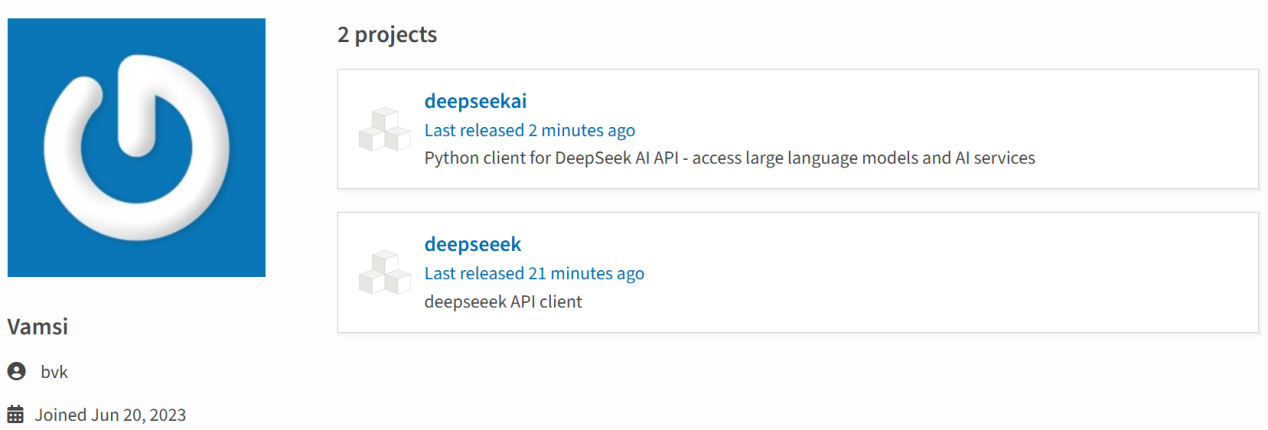Open the deepseekai project link
Screen dimensions: 1268x430
pyautogui.click(x=475, y=101)
